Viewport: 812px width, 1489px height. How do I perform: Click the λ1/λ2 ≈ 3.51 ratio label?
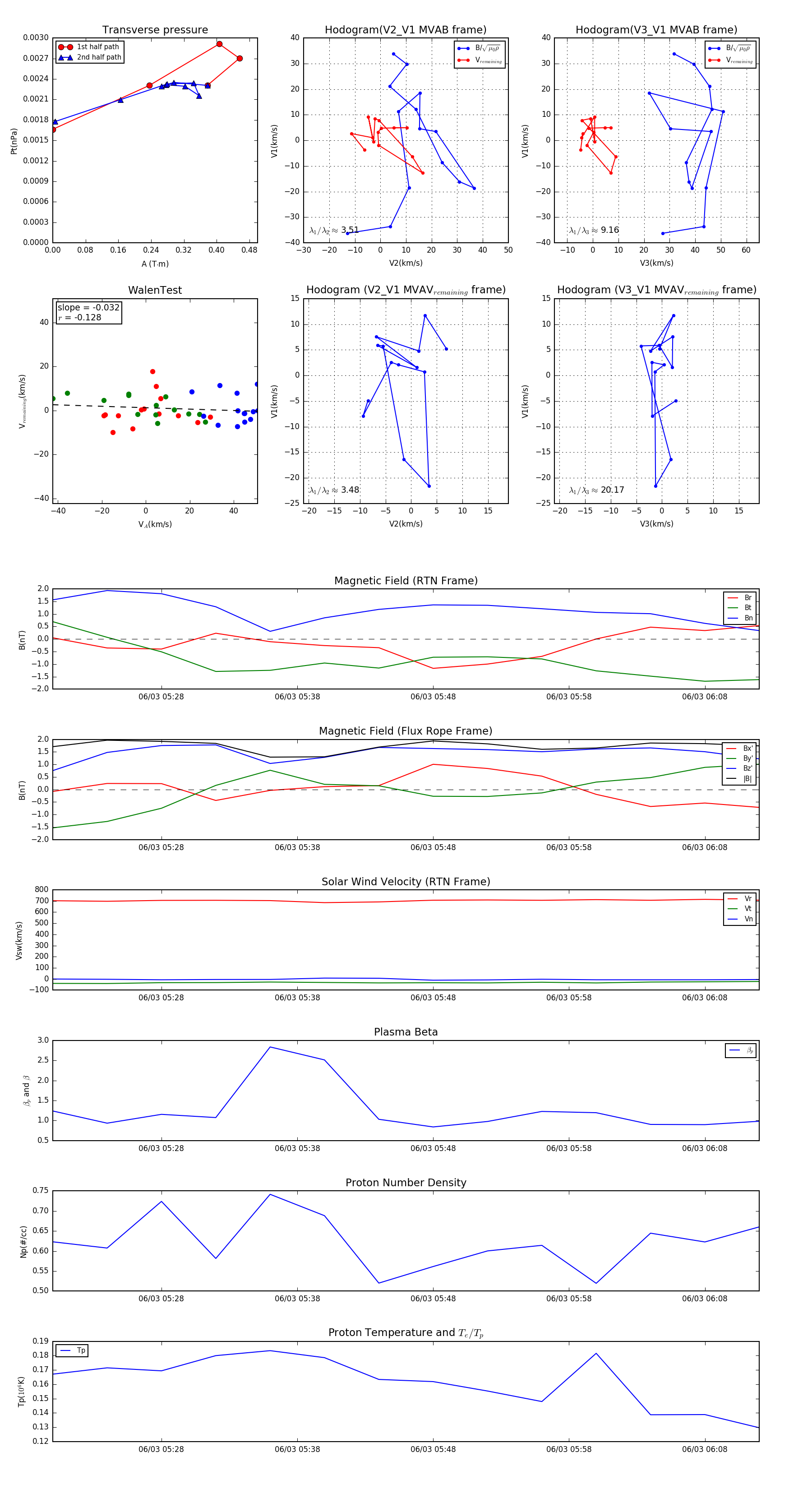(334, 230)
